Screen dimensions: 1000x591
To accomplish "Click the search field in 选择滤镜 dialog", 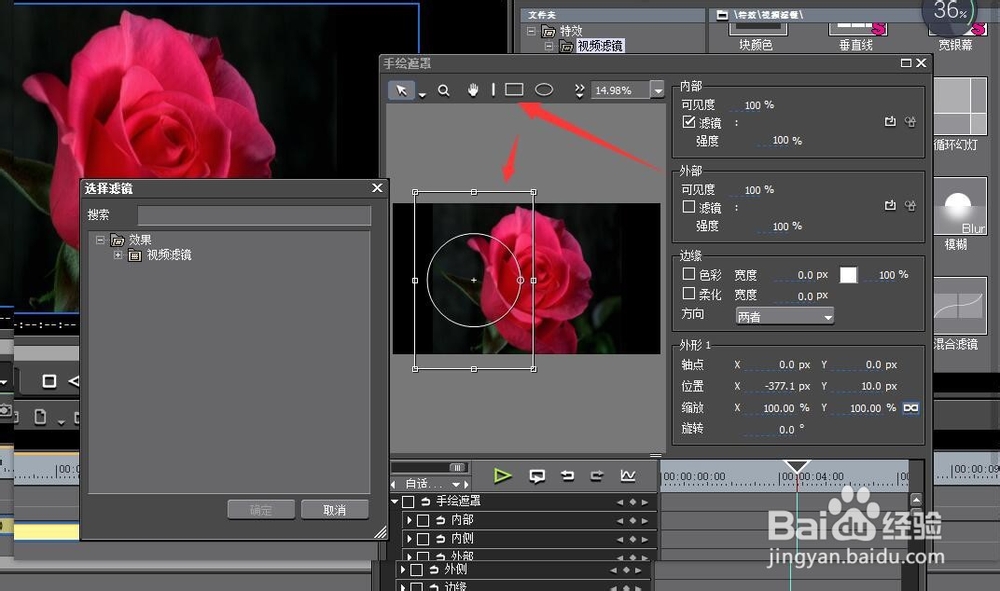I will pyautogui.click(x=254, y=215).
